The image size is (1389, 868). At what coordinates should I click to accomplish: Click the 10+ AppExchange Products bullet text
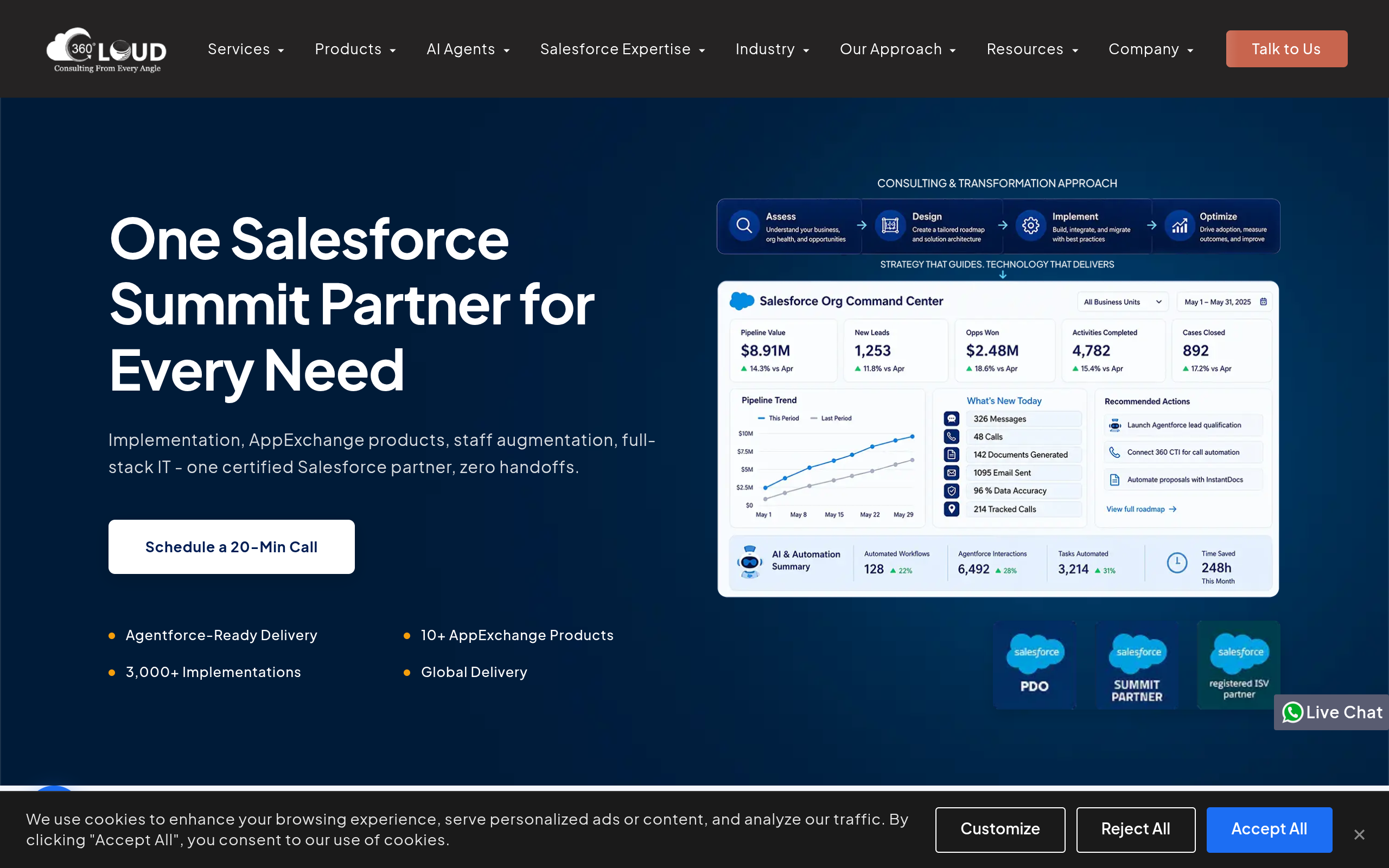517,635
